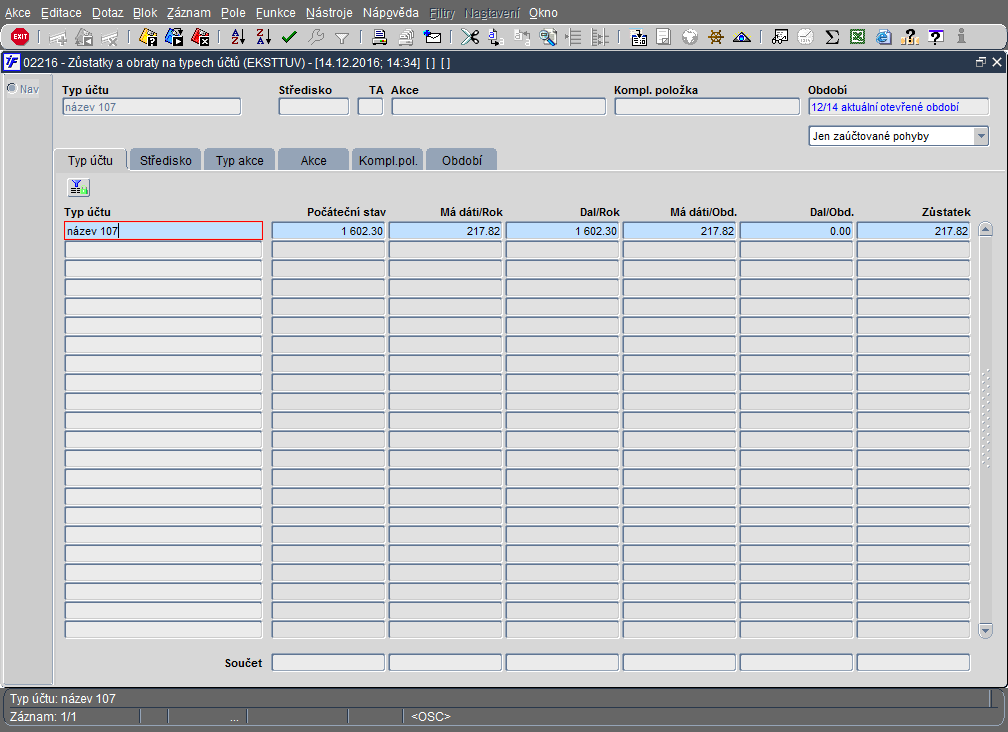Click the Typ účtu header input 'název 107'
This screenshot has height=732, width=1008.
[x=152, y=107]
